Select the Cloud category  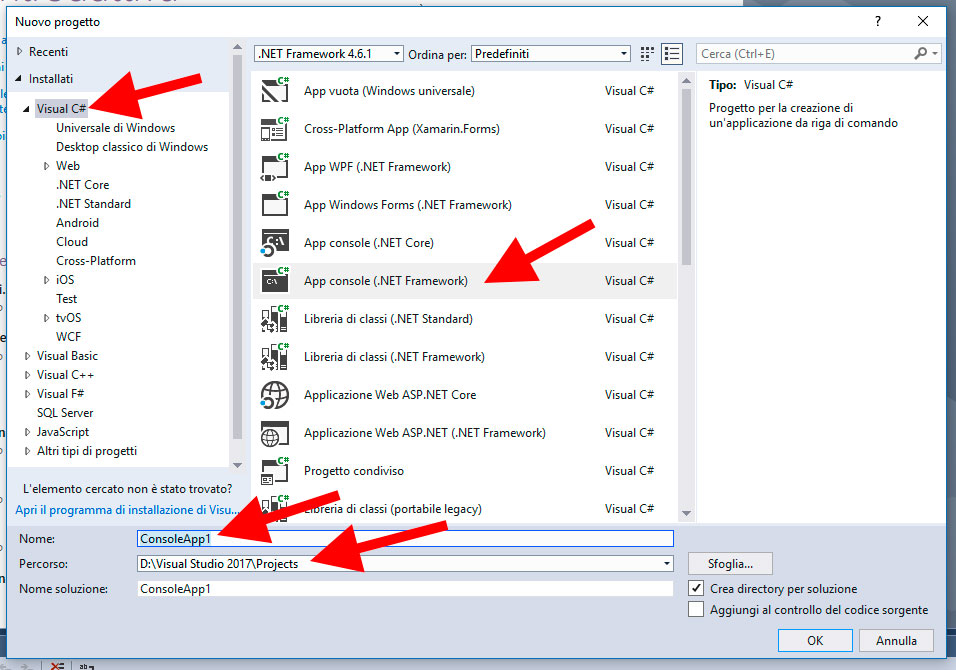(x=72, y=241)
